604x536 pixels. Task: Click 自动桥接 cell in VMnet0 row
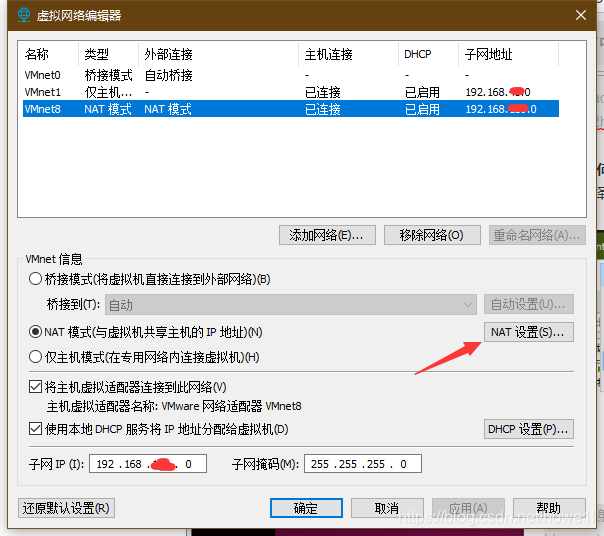tap(168, 75)
